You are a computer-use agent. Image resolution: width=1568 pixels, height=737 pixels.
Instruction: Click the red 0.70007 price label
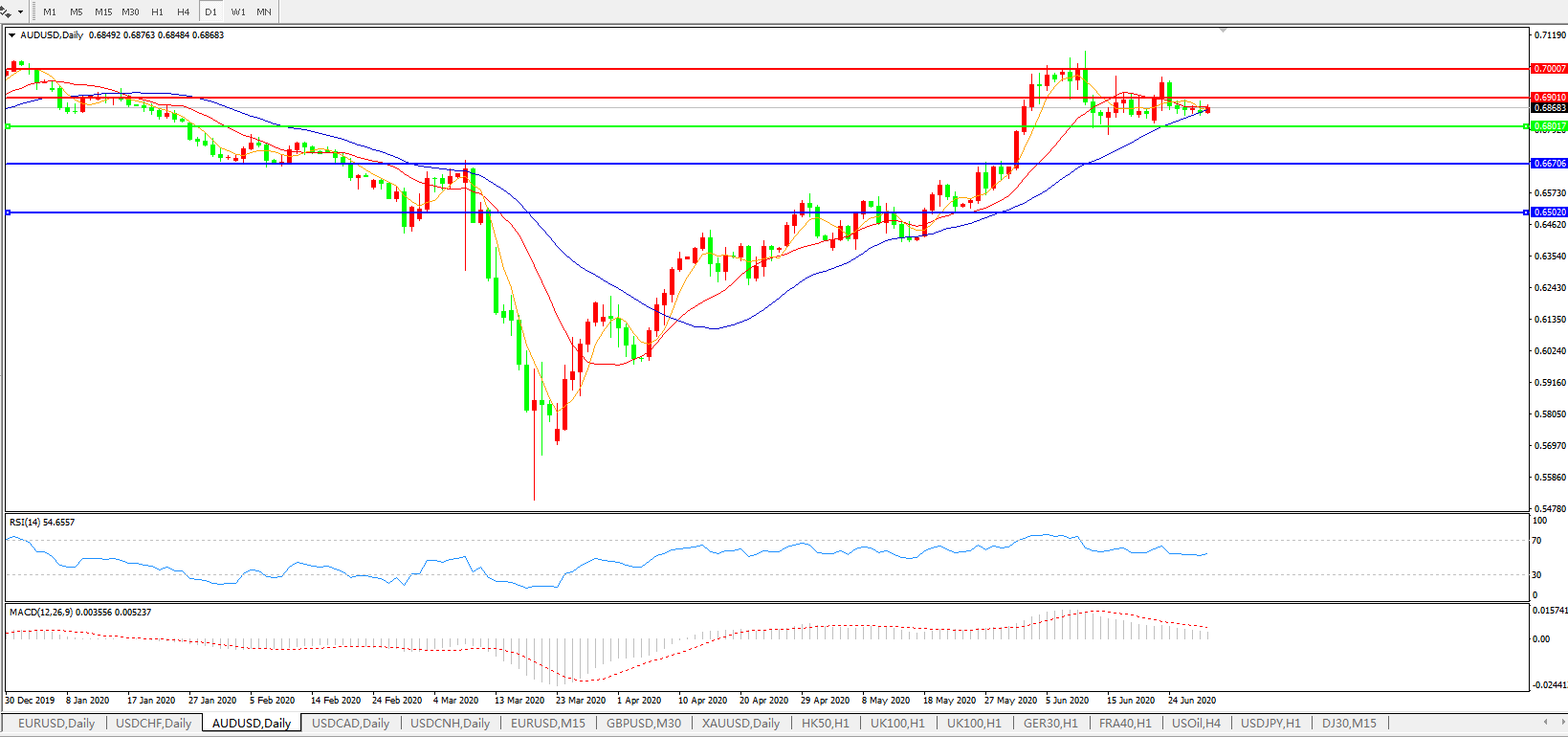click(1549, 69)
